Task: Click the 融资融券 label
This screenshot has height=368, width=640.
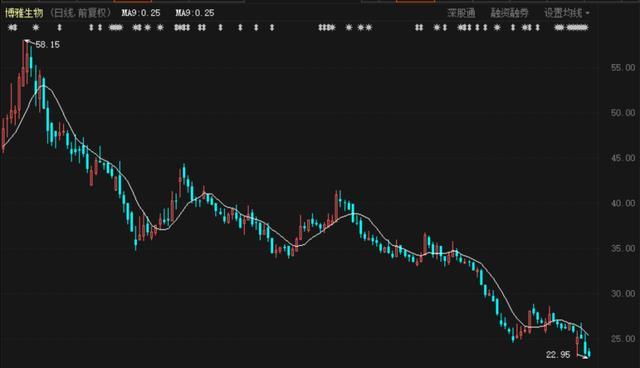Action: (509, 13)
